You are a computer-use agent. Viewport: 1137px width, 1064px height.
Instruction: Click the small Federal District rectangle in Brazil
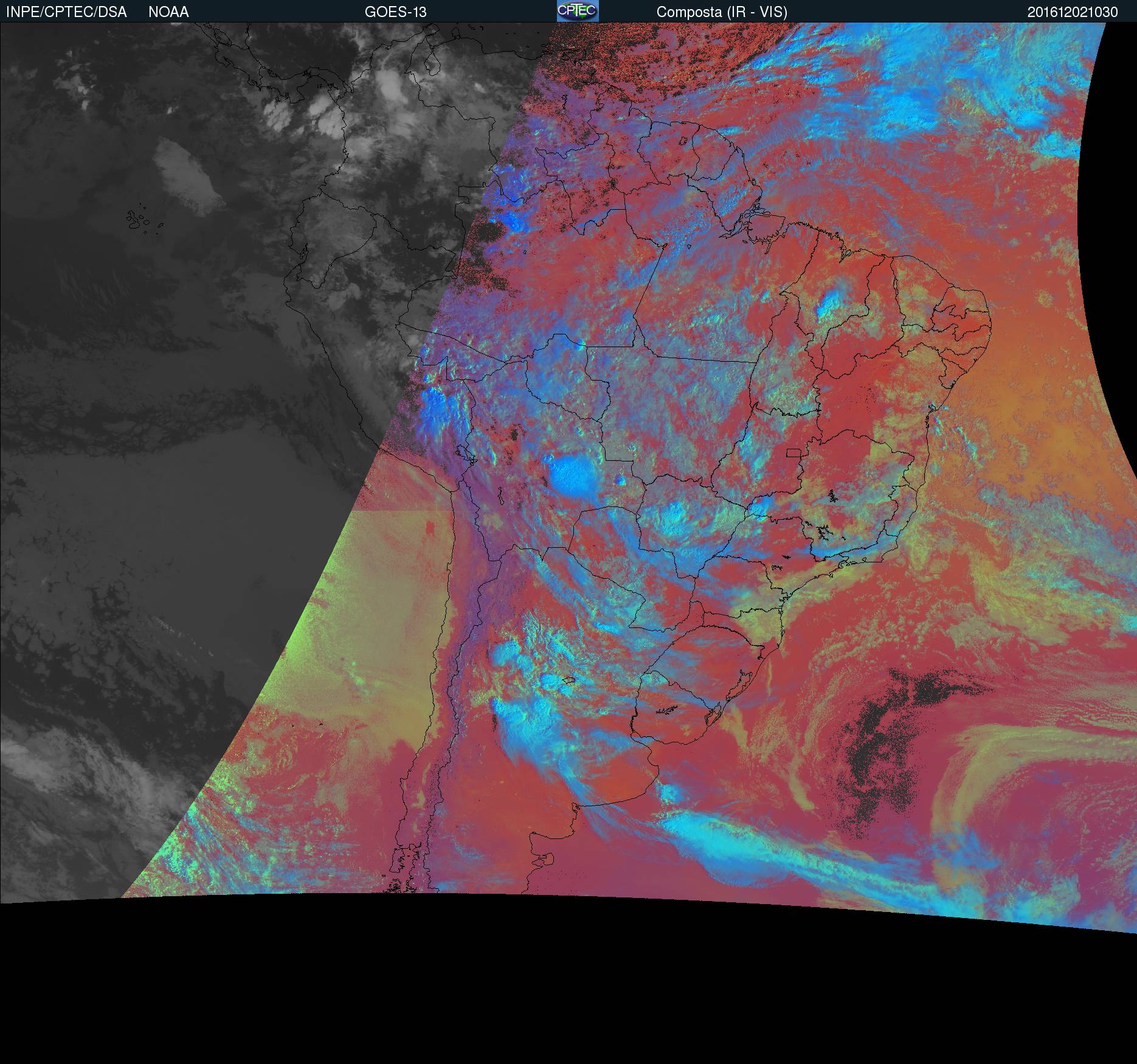click(x=794, y=452)
